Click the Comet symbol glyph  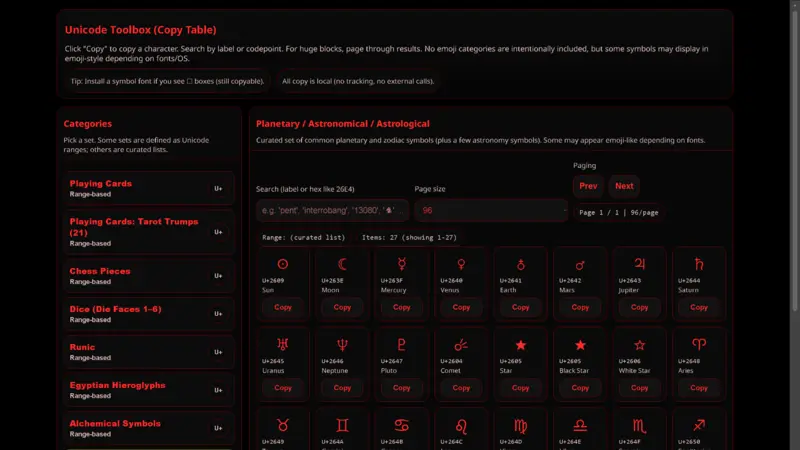point(461,345)
